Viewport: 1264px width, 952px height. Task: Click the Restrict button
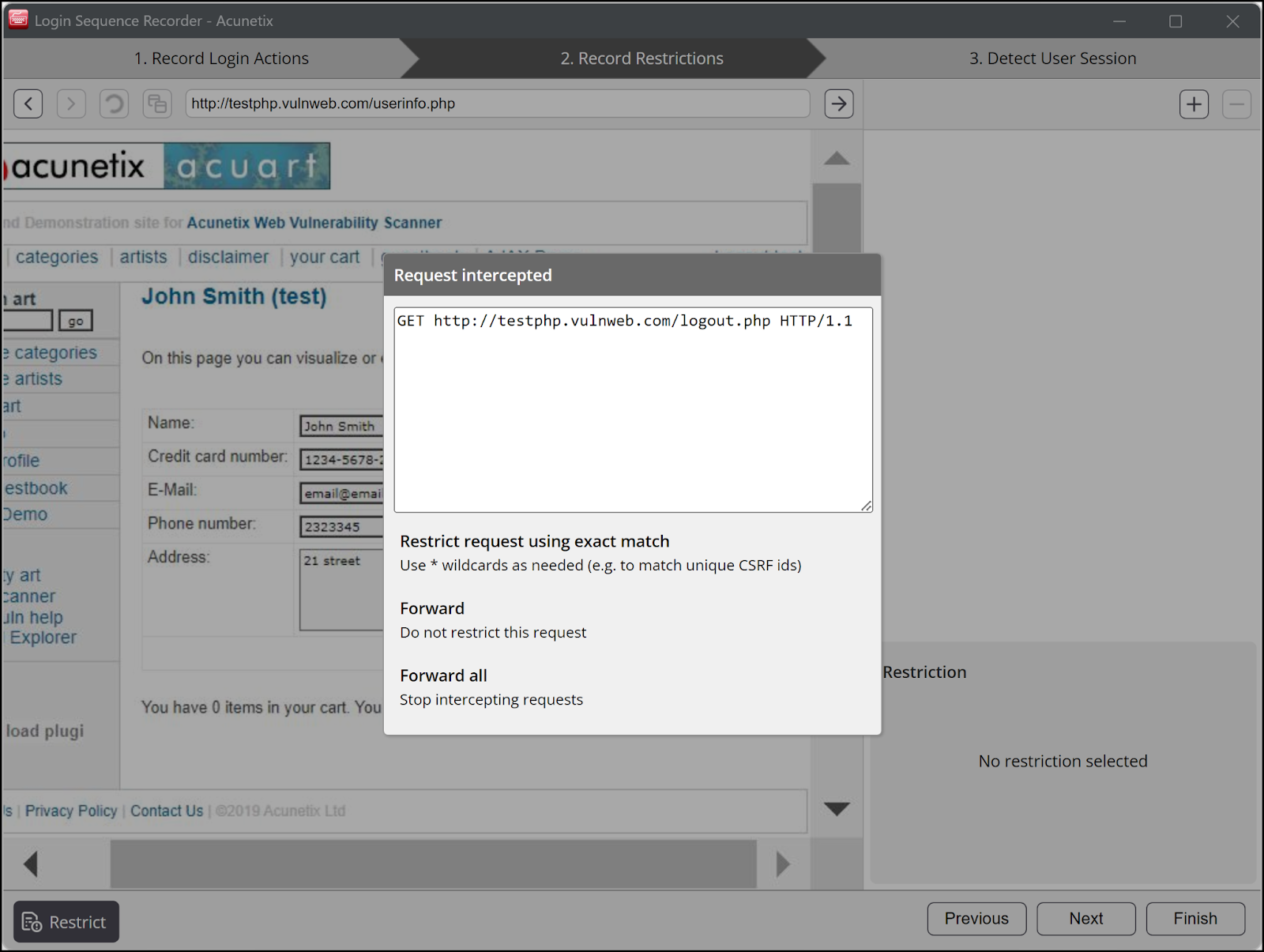[x=66, y=922]
